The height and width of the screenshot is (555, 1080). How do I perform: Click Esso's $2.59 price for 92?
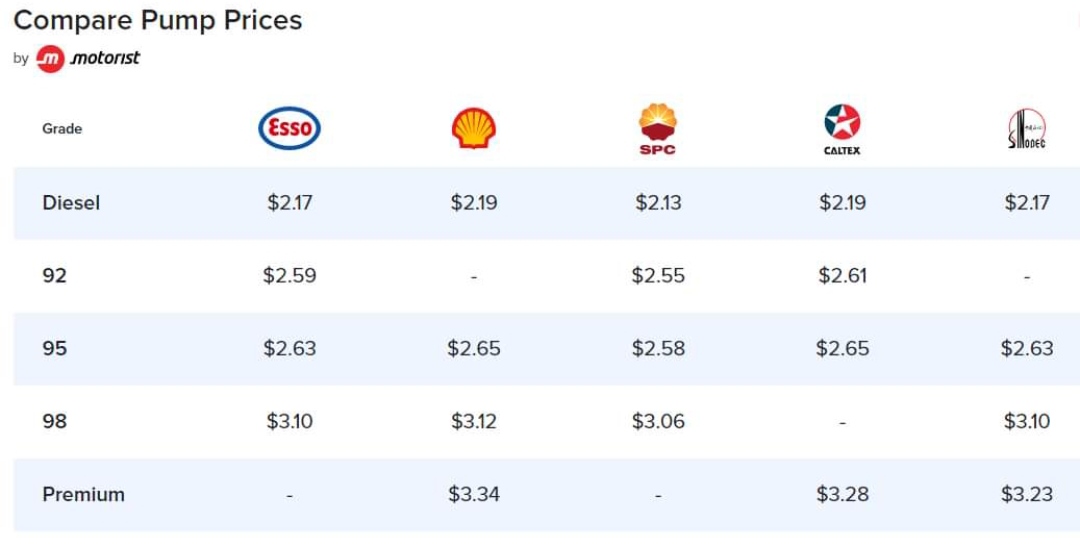point(289,275)
